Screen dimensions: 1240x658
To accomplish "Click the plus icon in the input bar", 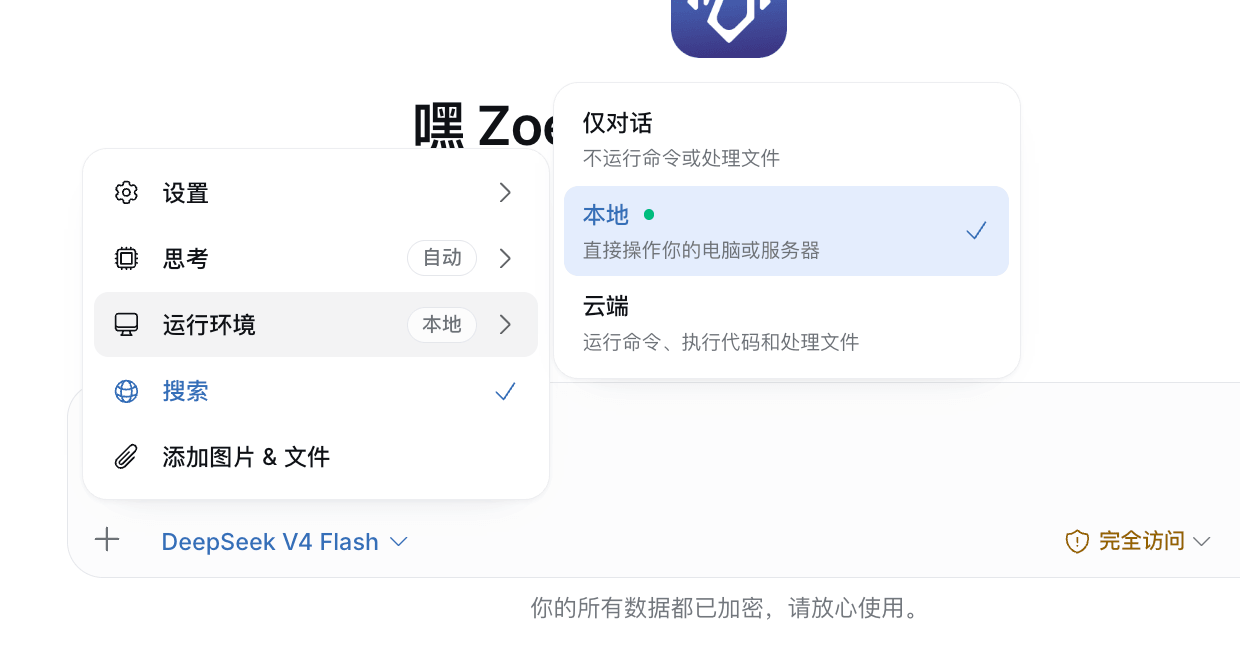I will pos(107,540).
